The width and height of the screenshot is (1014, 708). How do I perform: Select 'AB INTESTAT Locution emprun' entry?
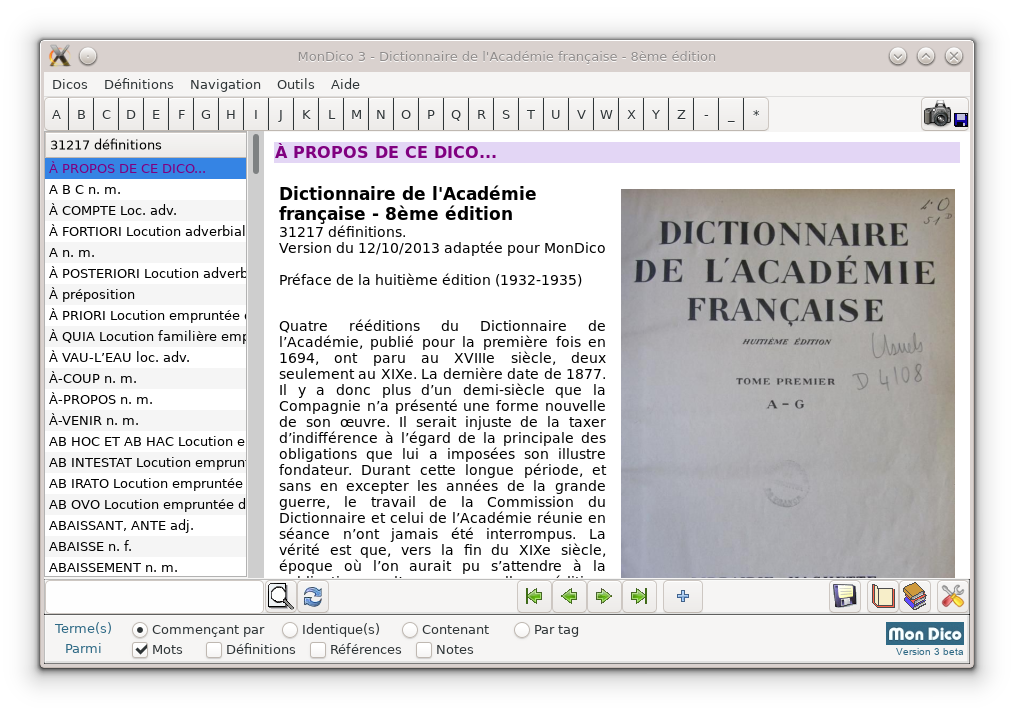point(146,462)
